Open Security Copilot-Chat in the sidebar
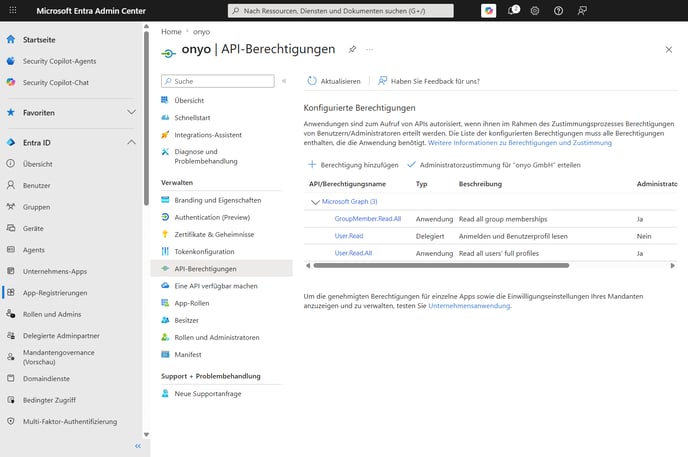This screenshot has width=688, height=457. pyautogui.click(x=56, y=82)
